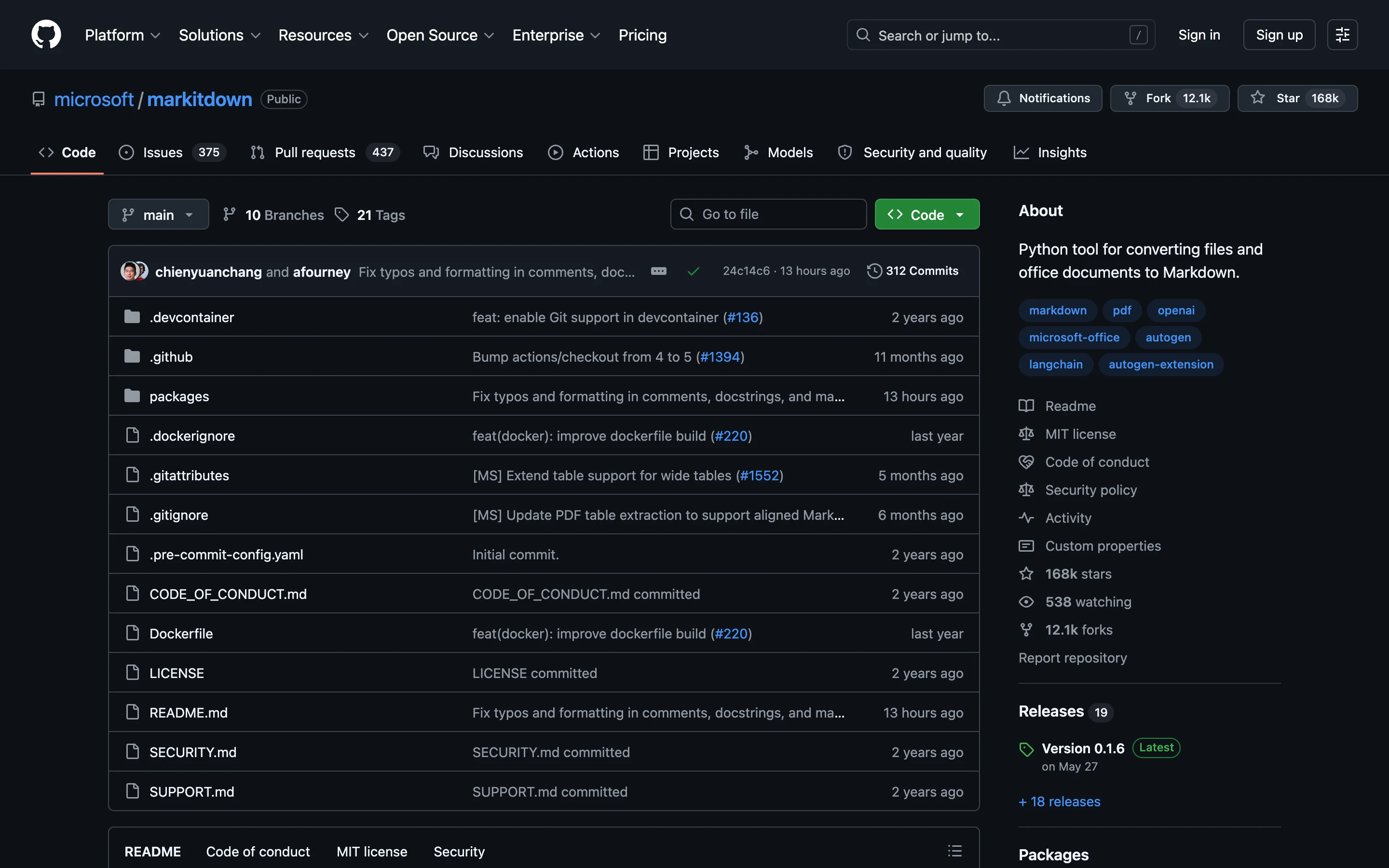This screenshot has height=868, width=1389.
Task: Open the + 18 releases link
Action: [x=1059, y=801]
